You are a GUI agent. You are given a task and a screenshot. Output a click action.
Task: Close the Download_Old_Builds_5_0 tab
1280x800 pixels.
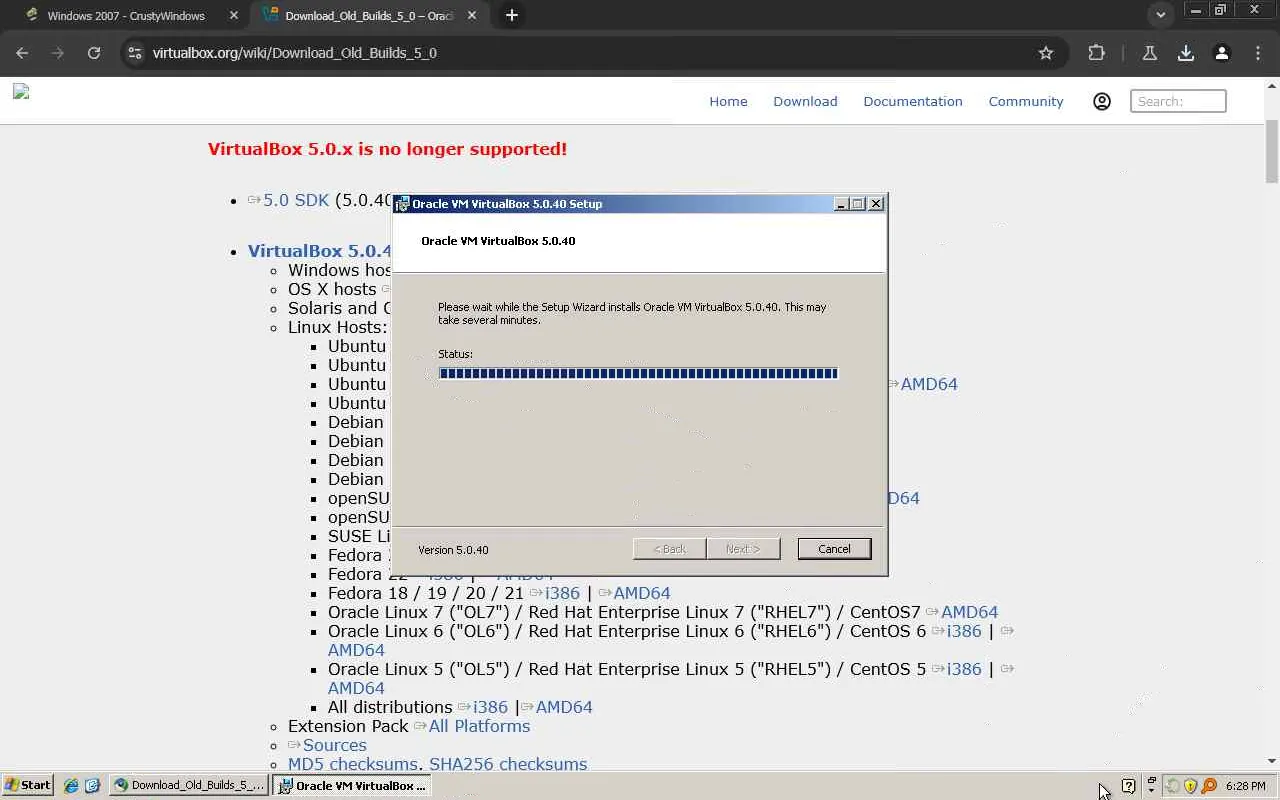[x=472, y=16]
